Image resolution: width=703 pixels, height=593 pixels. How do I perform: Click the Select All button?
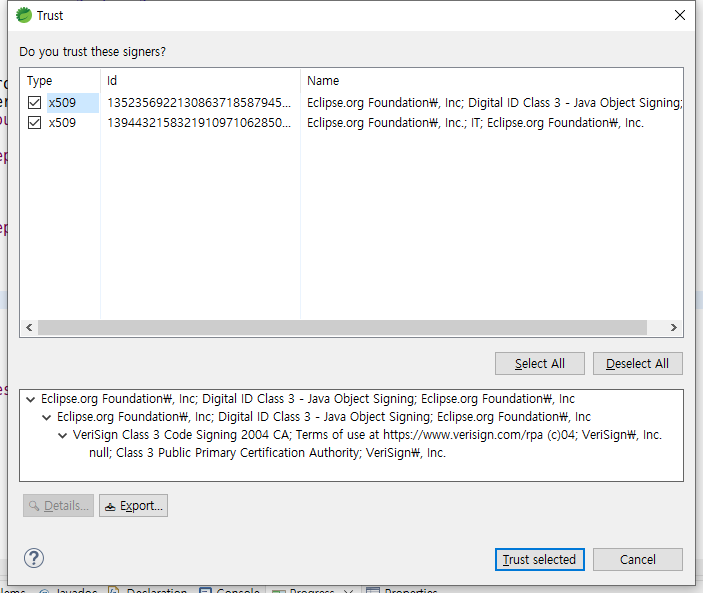point(539,364)
